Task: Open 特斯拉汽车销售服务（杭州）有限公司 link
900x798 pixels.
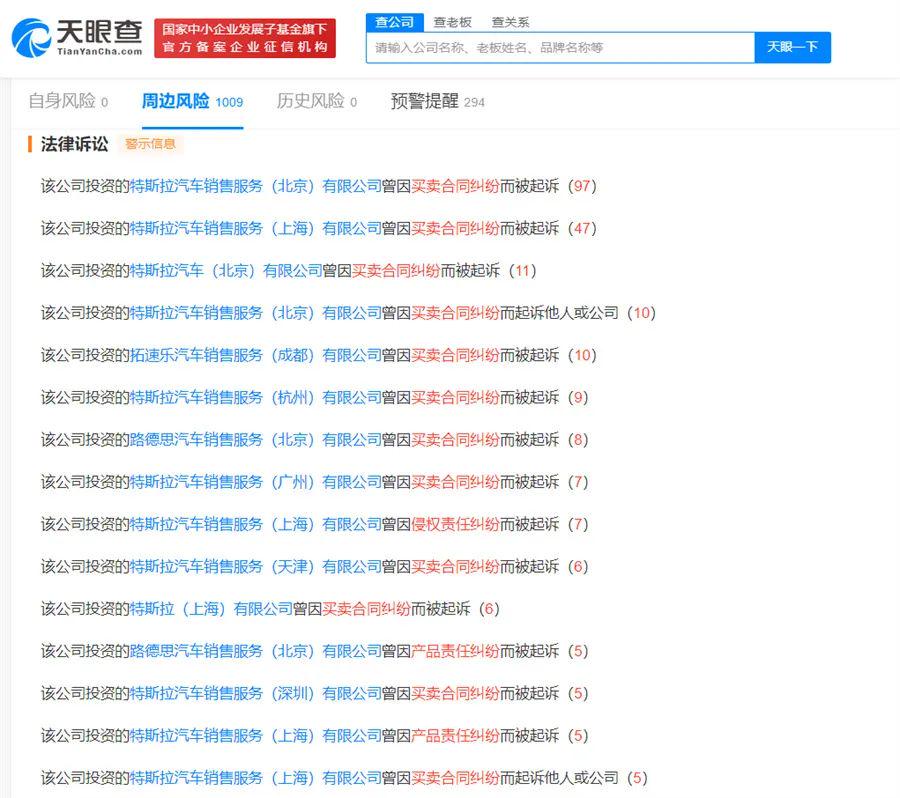Action: point(255,397)
